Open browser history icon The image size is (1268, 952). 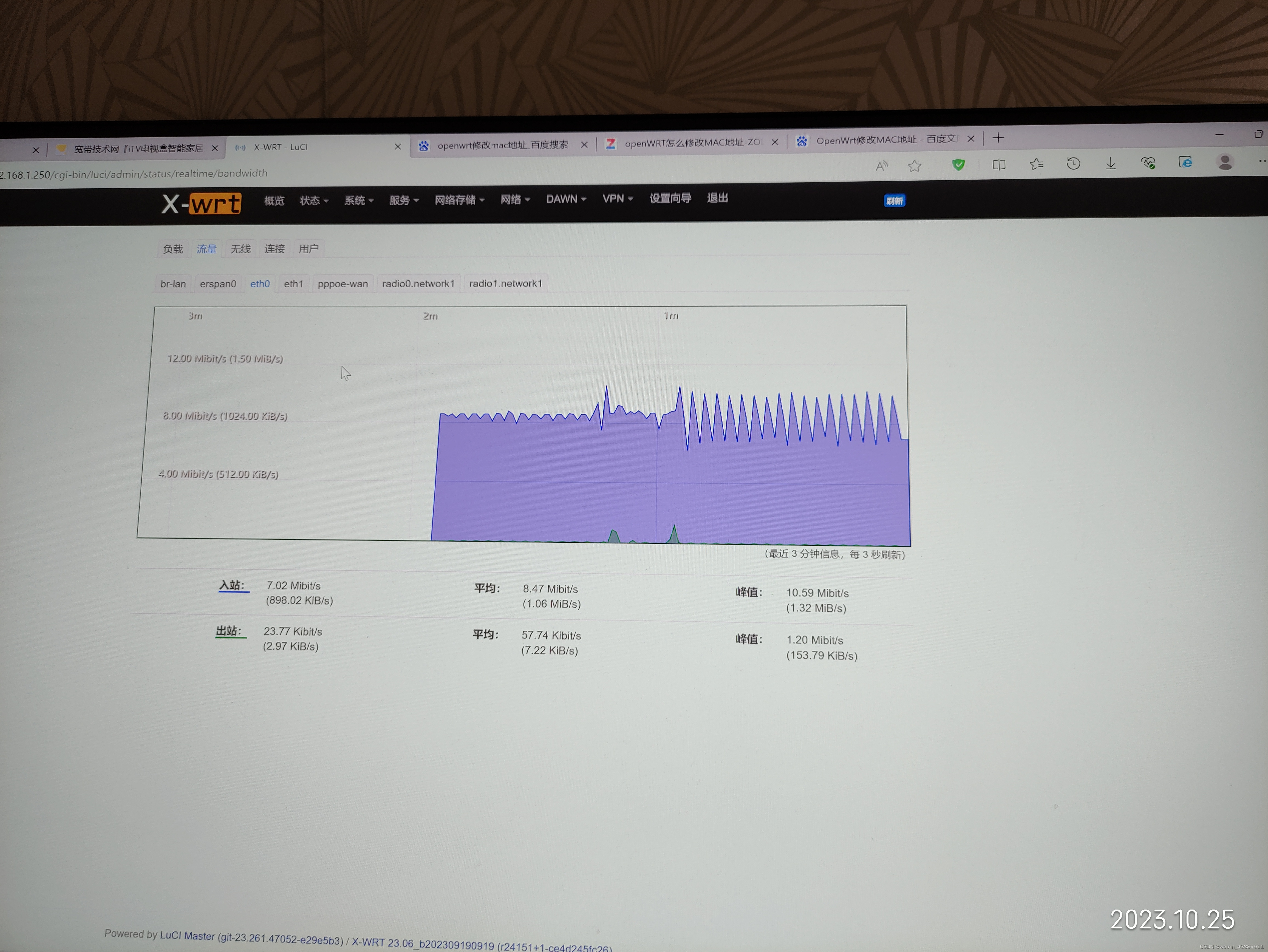(x=1073, y=164)
